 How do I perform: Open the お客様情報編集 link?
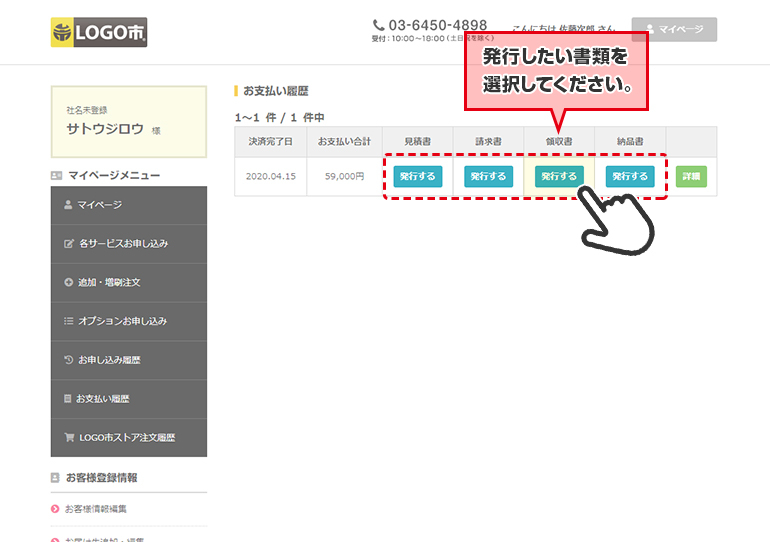96,509
